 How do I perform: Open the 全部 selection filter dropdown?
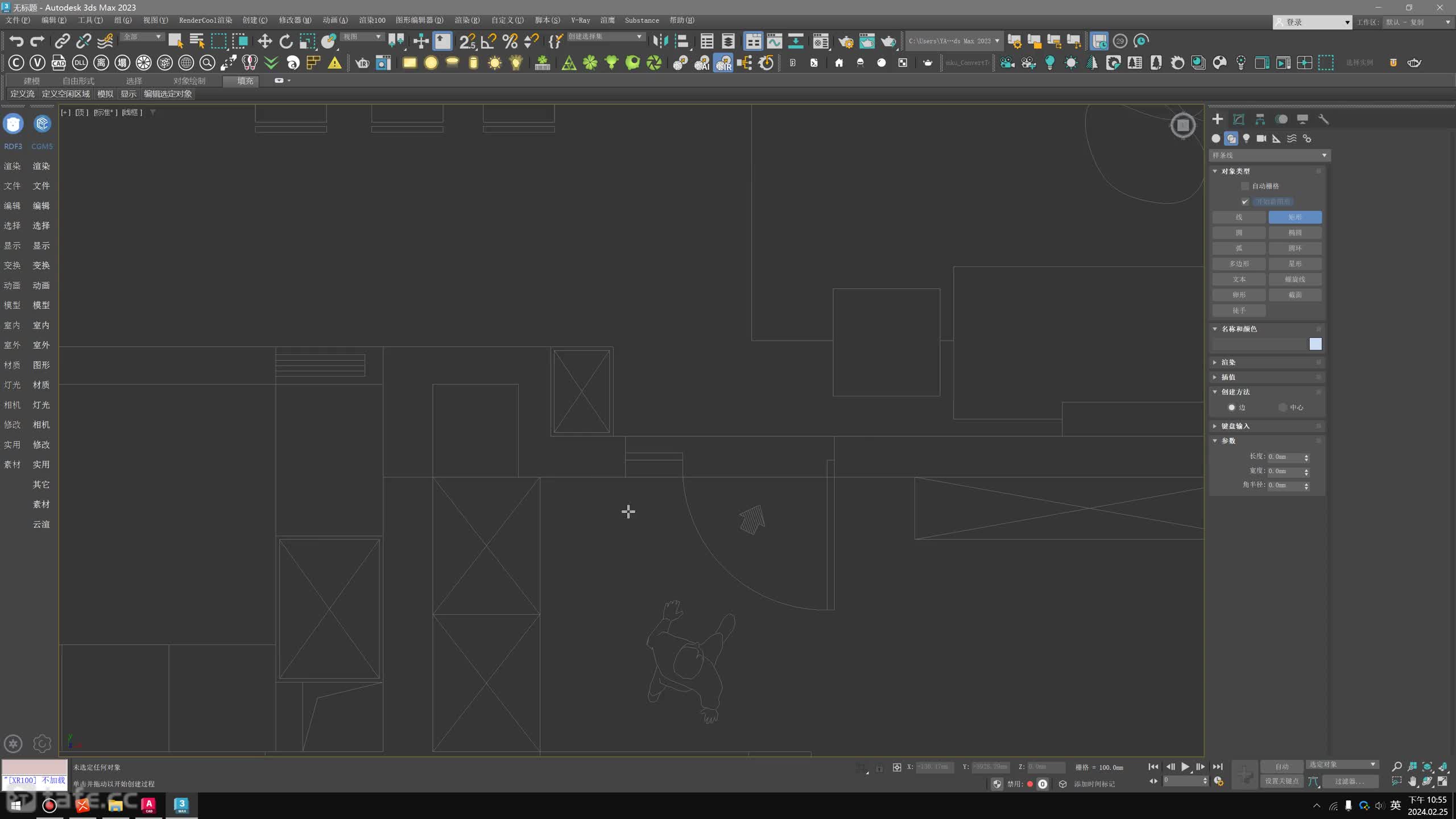point(142,37)
